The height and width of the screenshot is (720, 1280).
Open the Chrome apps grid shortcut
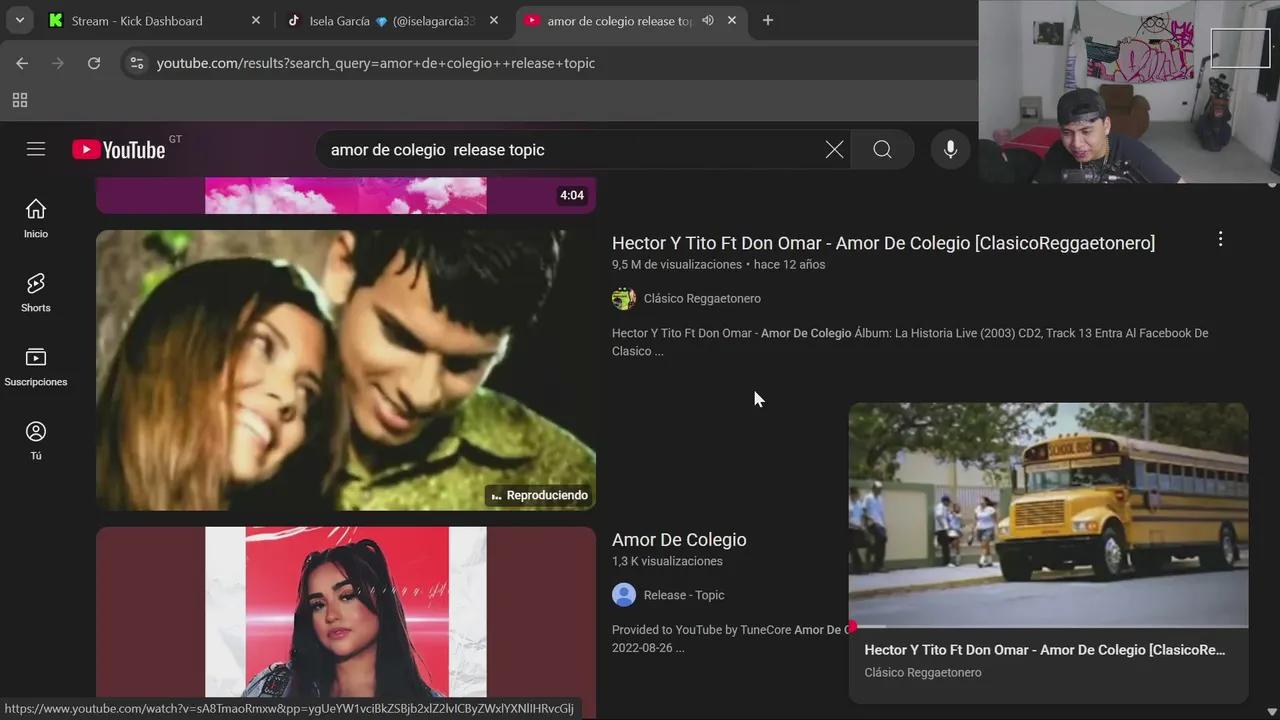[x=20, y=100]
